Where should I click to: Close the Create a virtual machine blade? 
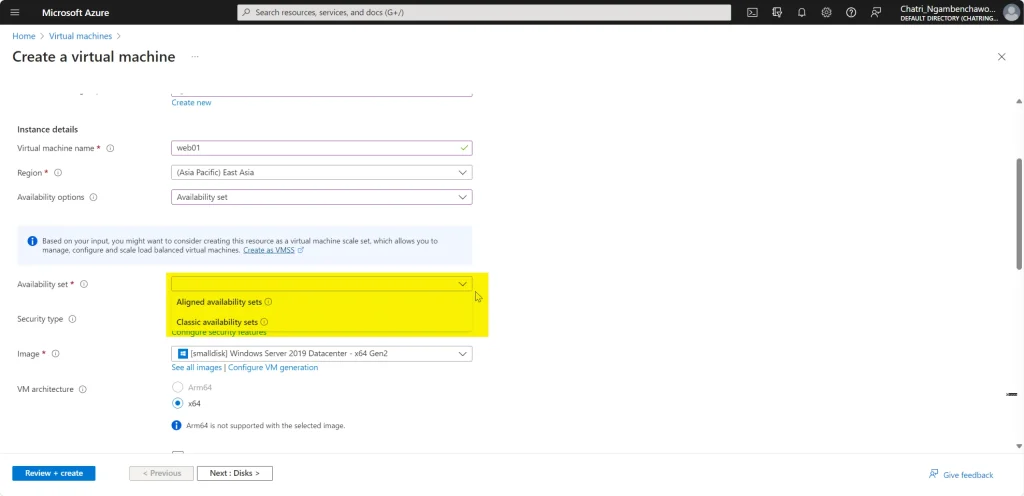pyautogui.click(x=1001, y=57)
